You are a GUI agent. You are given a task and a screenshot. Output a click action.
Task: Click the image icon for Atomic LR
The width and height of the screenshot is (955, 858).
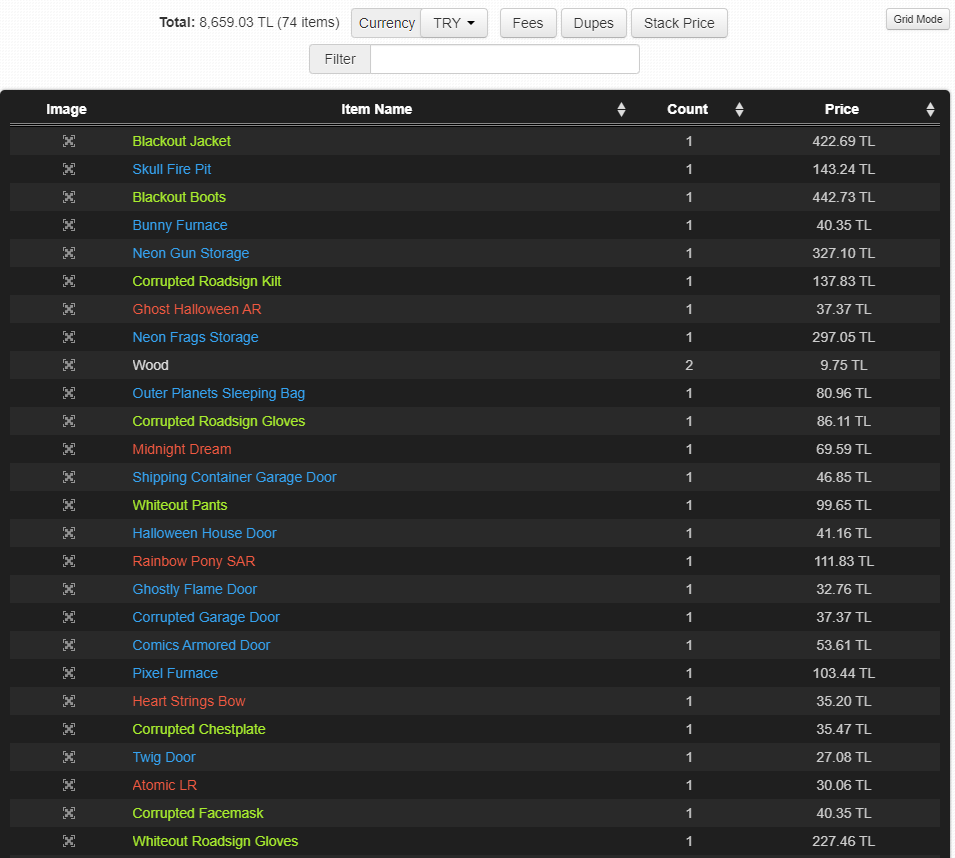point(69,786)
